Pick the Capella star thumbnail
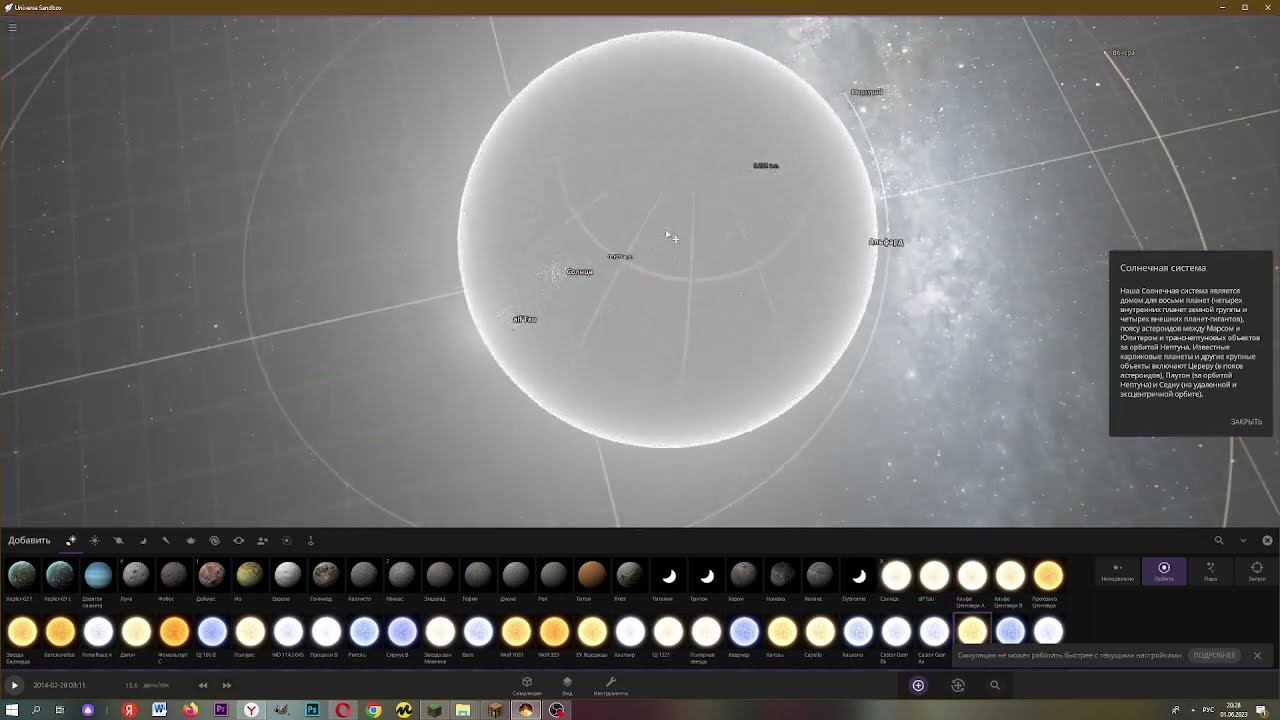The height and width of the screenshot is (720, 1280). tap(820, 631)
